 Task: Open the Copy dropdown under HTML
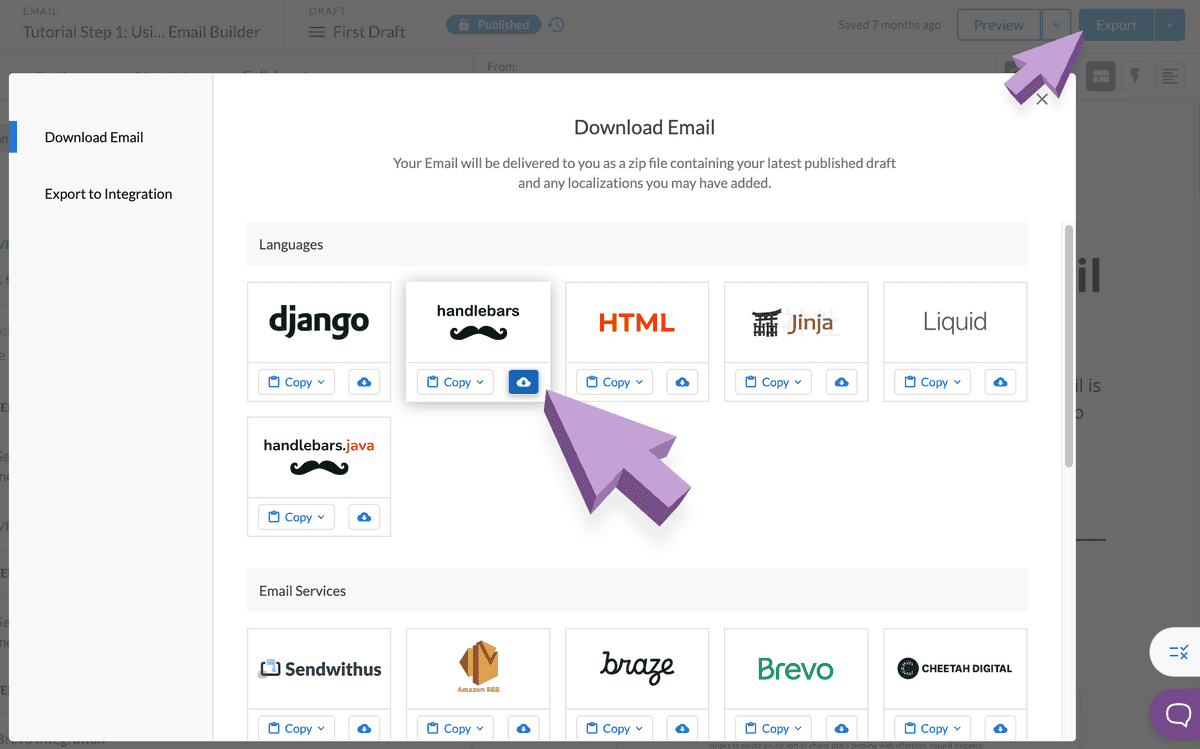pyautogui.click(x=615, y=382)
